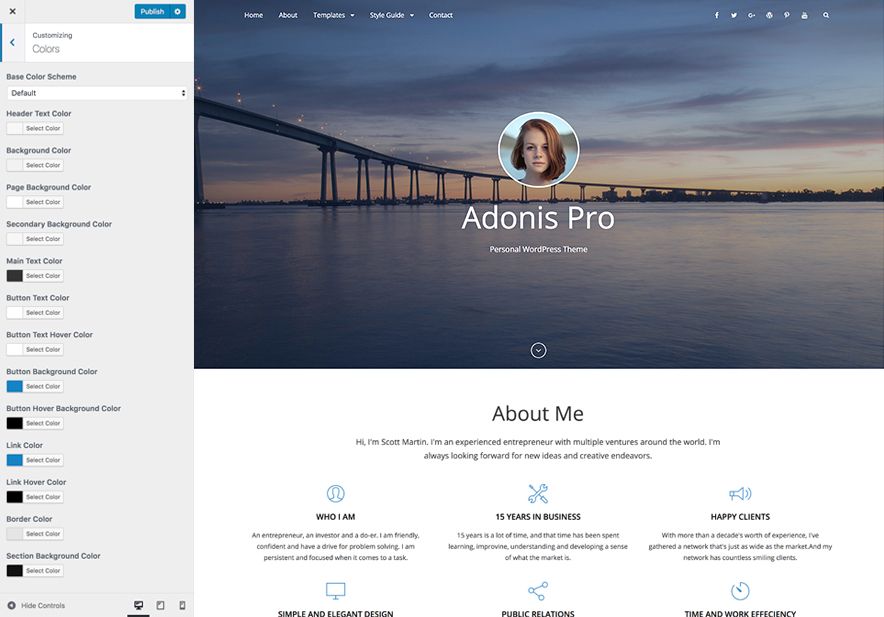Click the search magnifier icon in the header
The height and width of the screenshot is (617, 884).
pyautogui.click(x=826, y=15)
